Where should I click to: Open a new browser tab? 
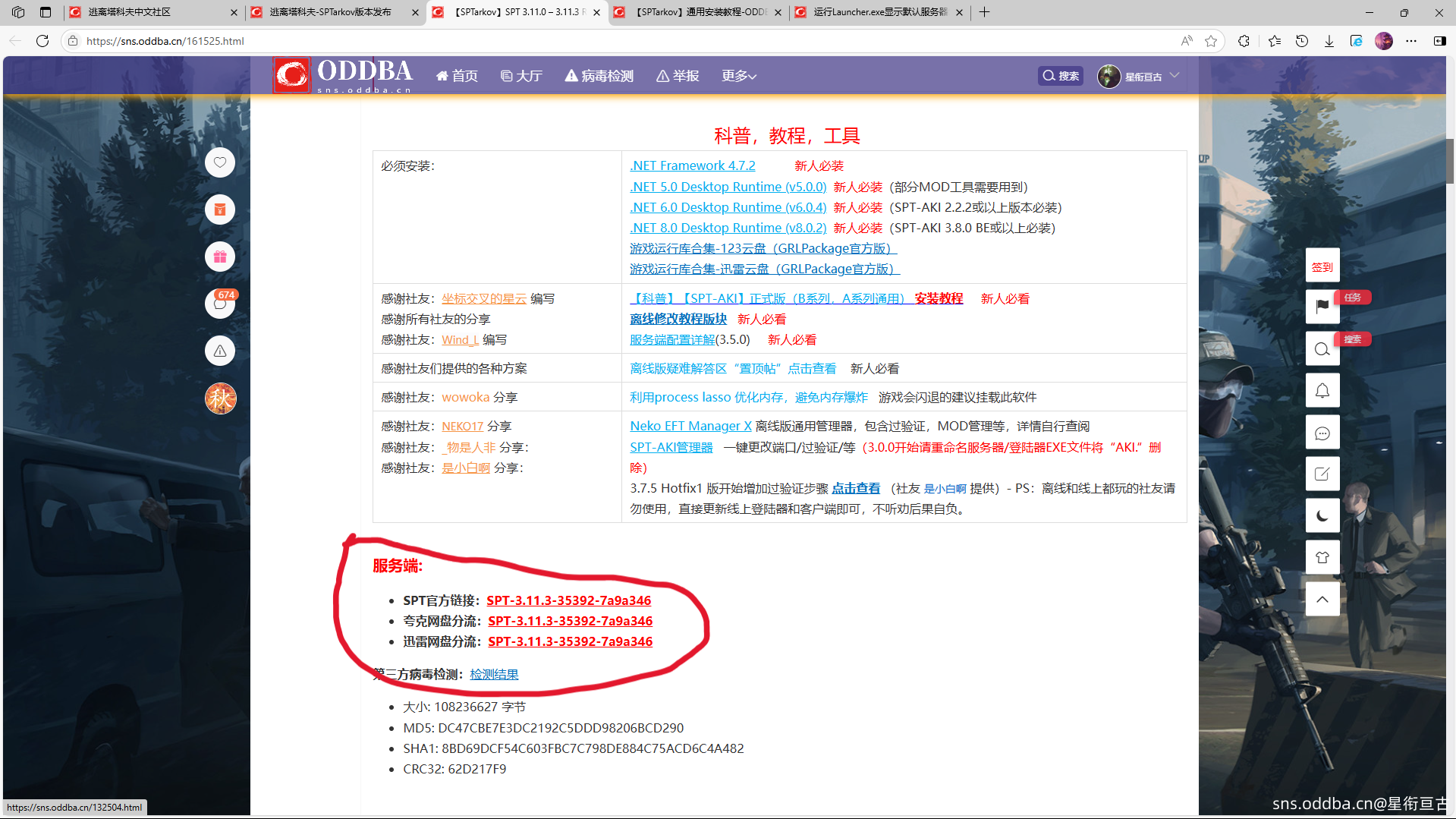pos(984,12)
